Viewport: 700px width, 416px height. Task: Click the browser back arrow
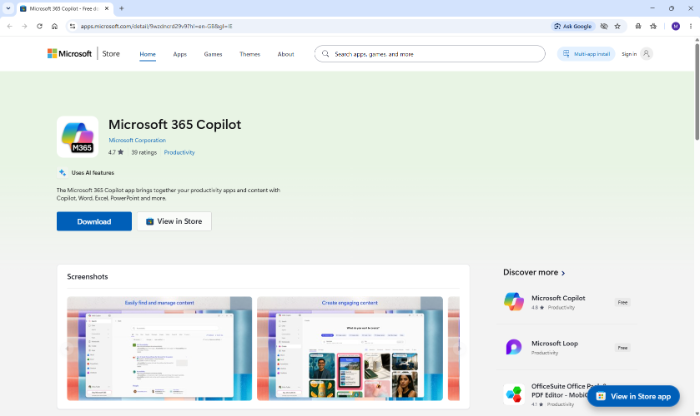10,26
